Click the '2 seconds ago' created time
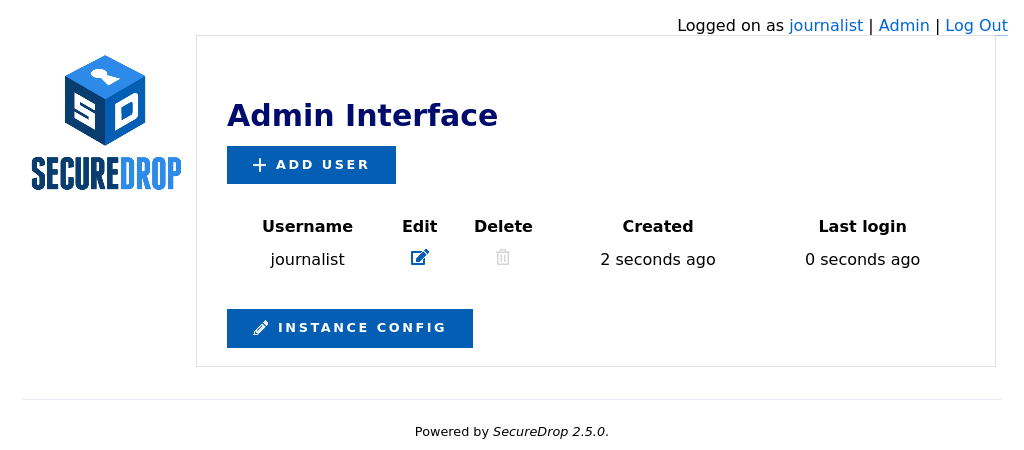 click(x=658, y=260)
